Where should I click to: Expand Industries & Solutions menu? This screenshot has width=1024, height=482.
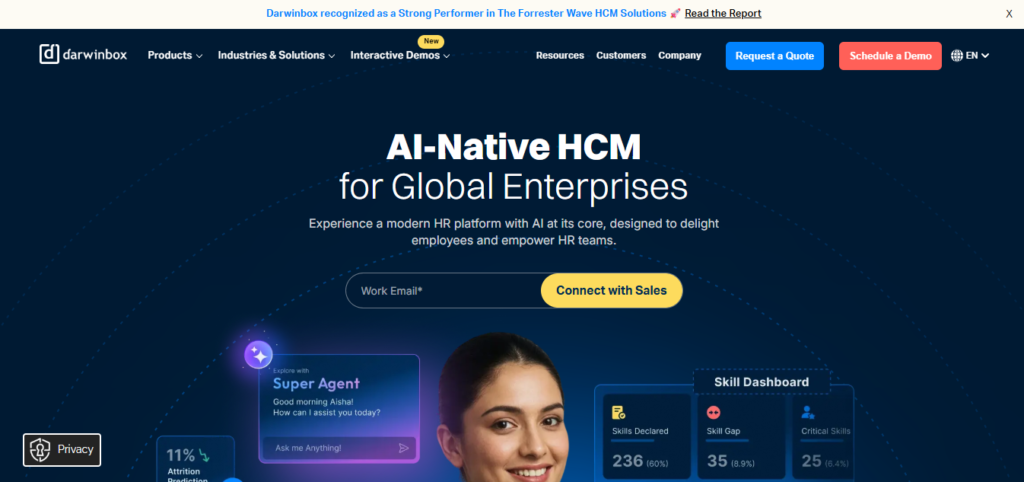(x=276, y=56)
